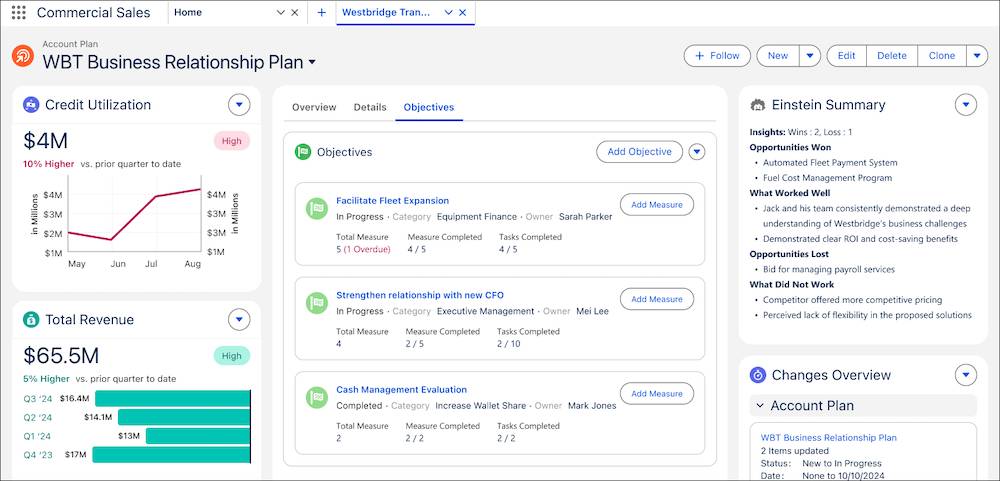This screenshot has height=481, width=1000.
Task: Click owner name 'Sarah Parker'
Action: [585, 217]
